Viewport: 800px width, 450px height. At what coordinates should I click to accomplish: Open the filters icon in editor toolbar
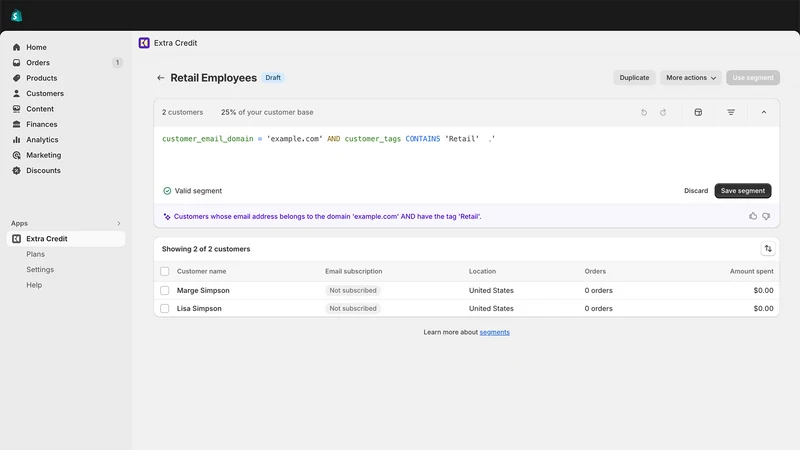click(731, 112)
